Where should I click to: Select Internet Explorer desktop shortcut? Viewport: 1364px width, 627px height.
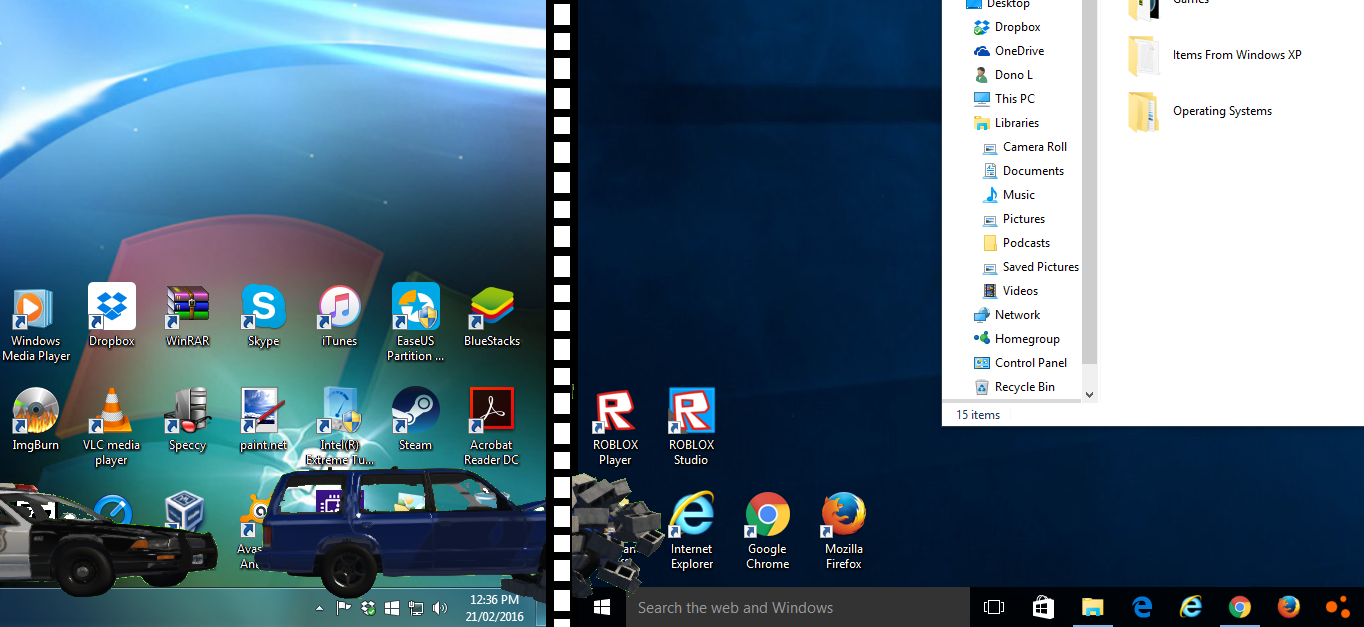coord(691,531)
